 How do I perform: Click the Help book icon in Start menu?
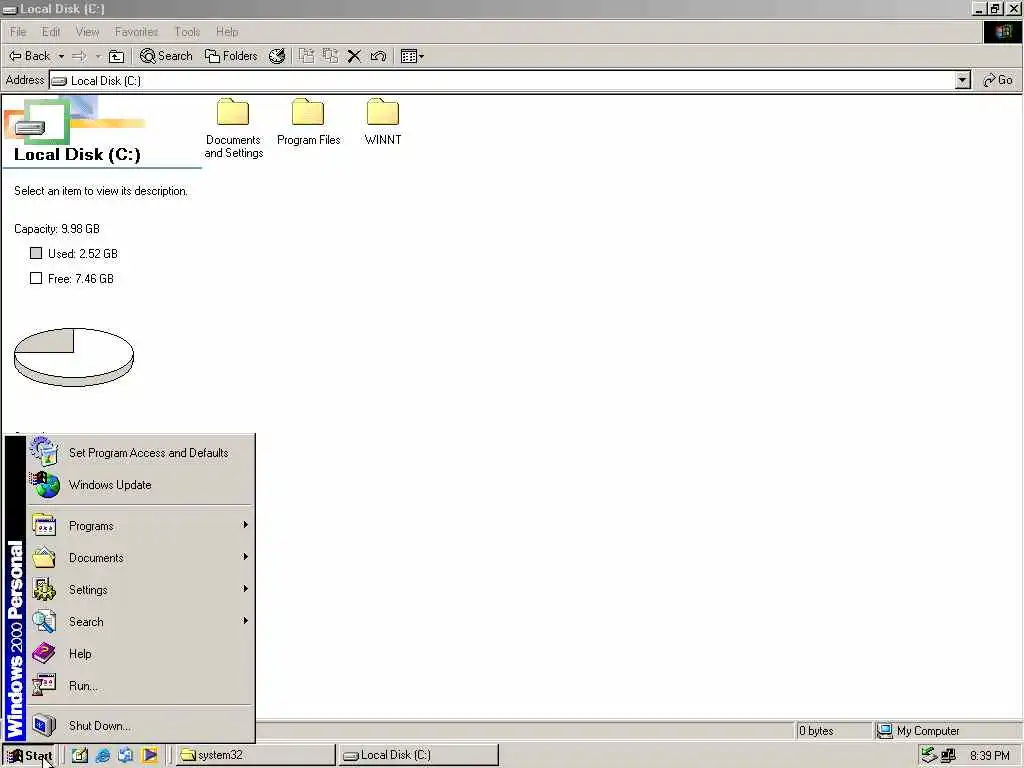pyautogui.click(x=44, y=653)
